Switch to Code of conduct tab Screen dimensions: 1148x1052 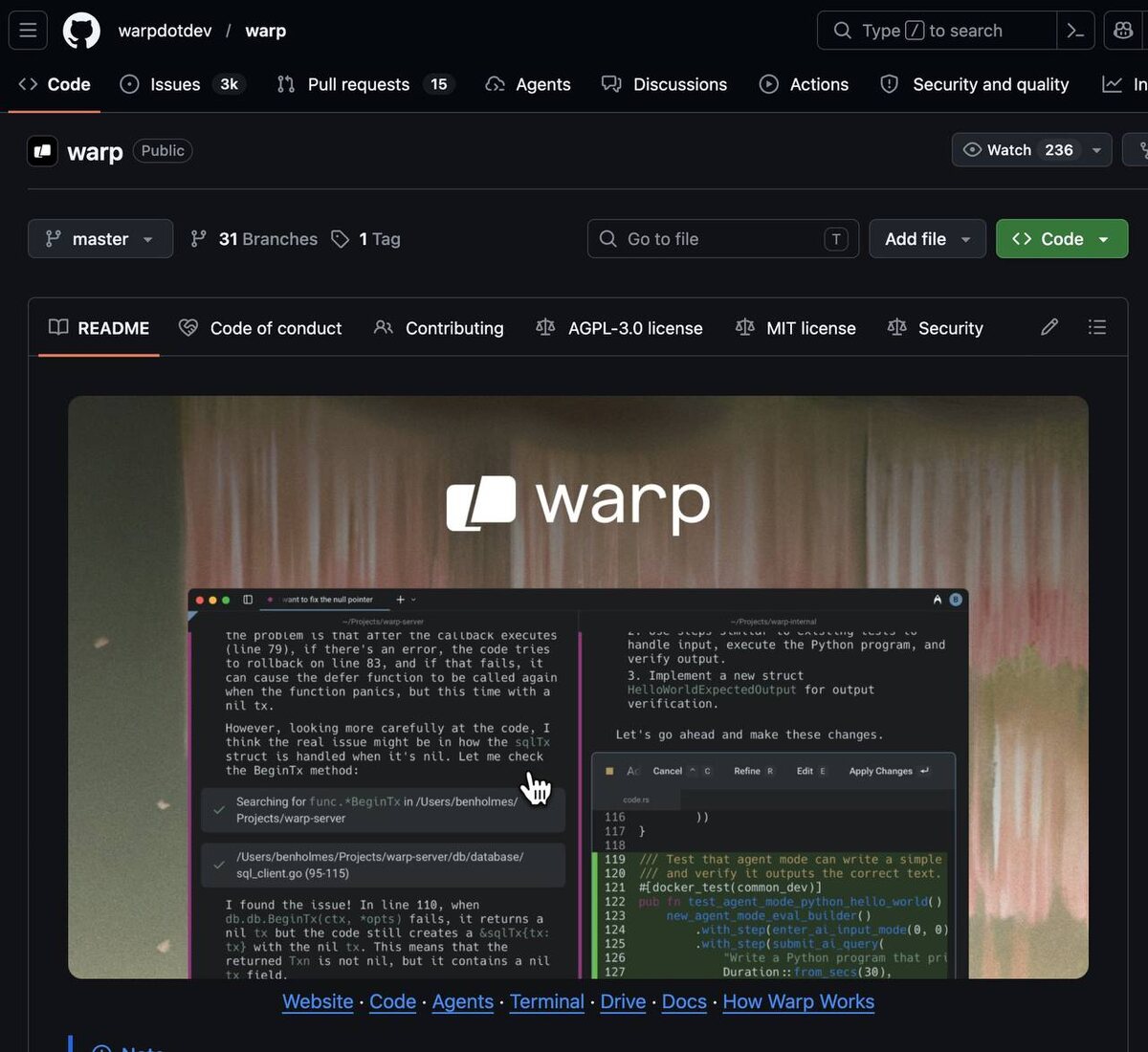[x=260, y=328]
